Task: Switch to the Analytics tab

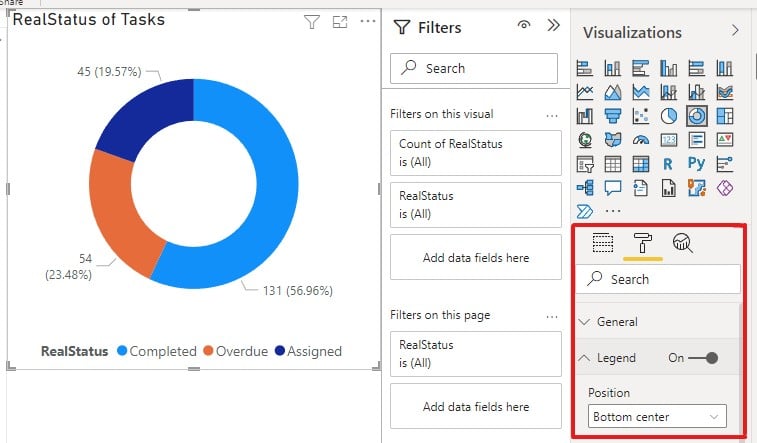Action: coord(683,242)
